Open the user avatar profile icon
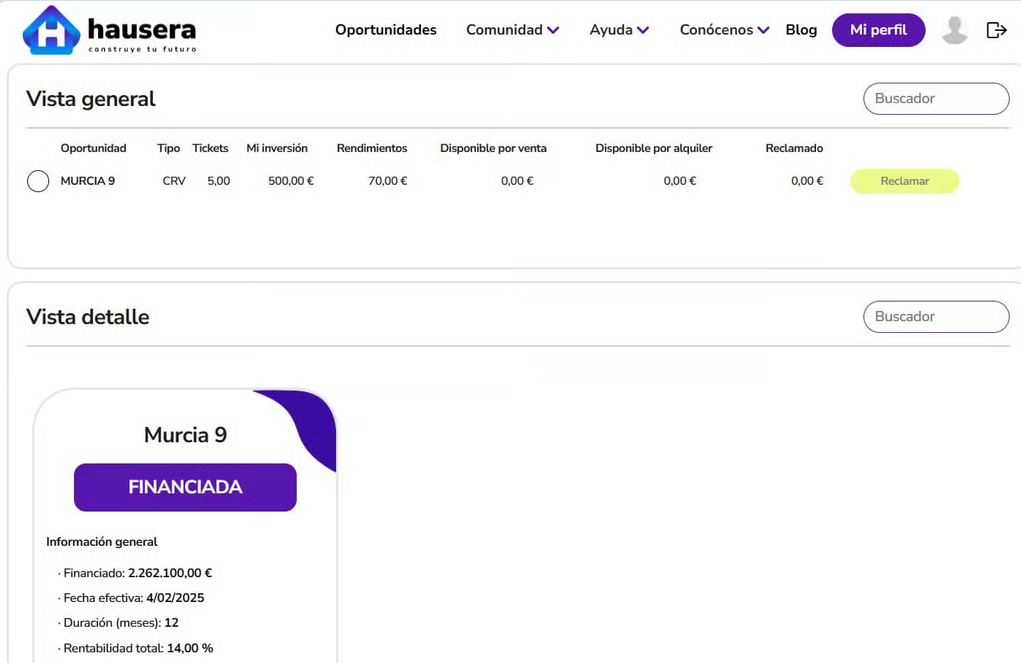Image resolution: width=1021 pixels, height=663 pixels. (954, 30)
